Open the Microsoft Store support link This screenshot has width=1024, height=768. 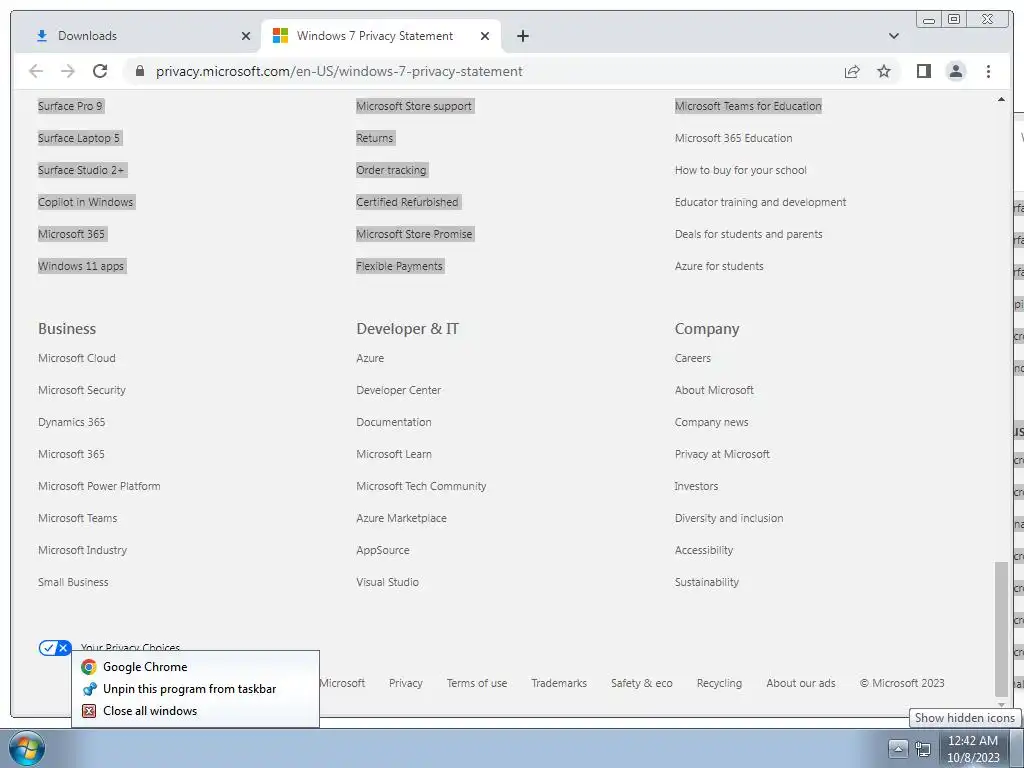pyautogui.click(x=414, y=106)
